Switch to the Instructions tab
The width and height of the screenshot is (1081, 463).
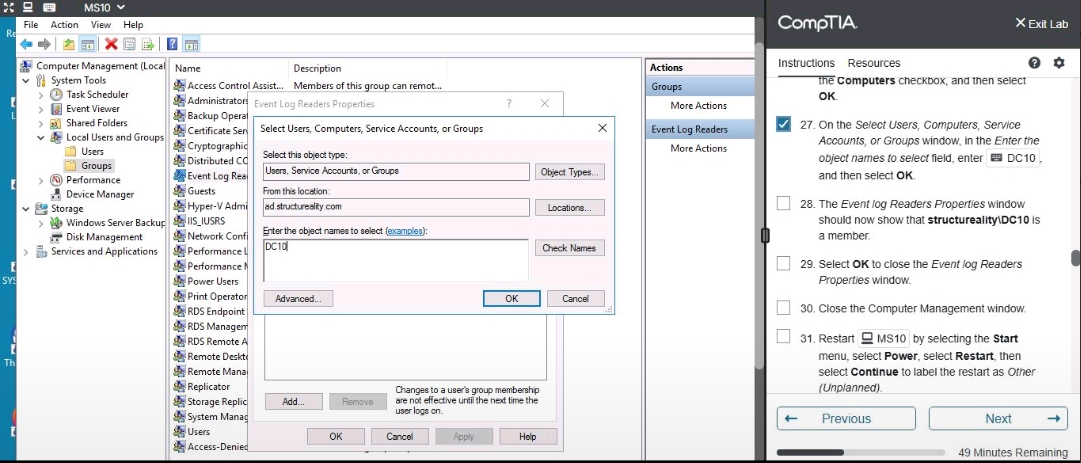806,63
